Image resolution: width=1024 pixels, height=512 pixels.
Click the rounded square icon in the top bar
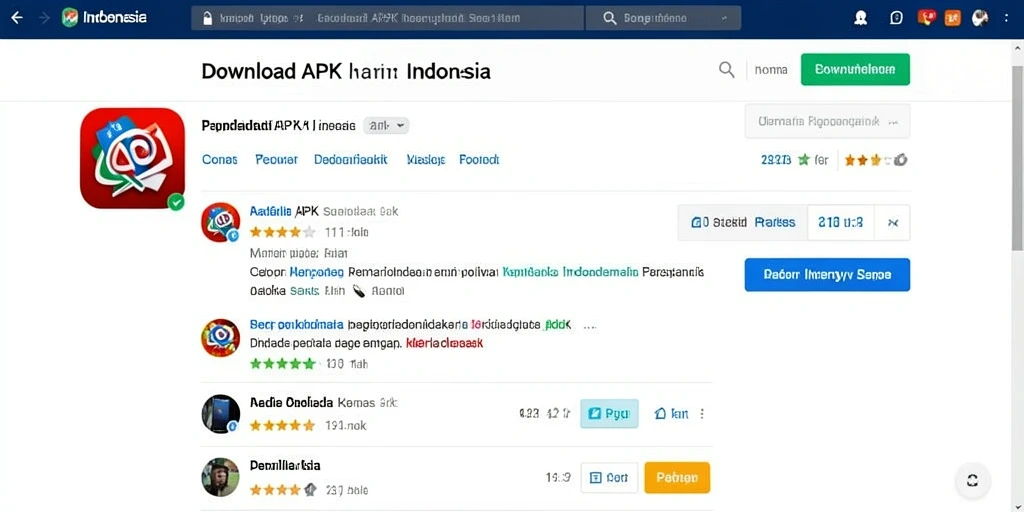point(897,18)
